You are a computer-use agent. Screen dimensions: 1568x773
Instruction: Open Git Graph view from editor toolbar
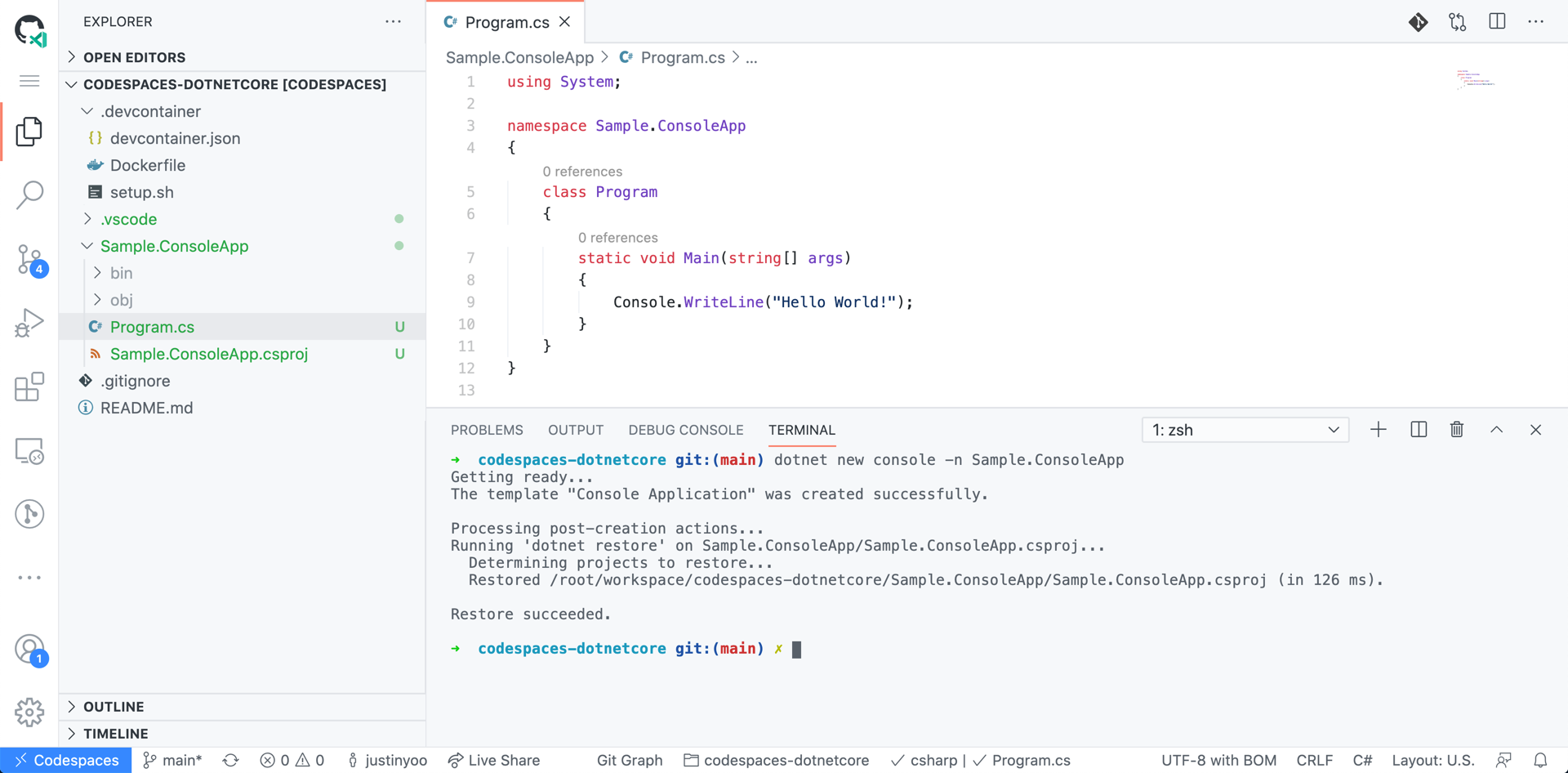pos(1419,22)
